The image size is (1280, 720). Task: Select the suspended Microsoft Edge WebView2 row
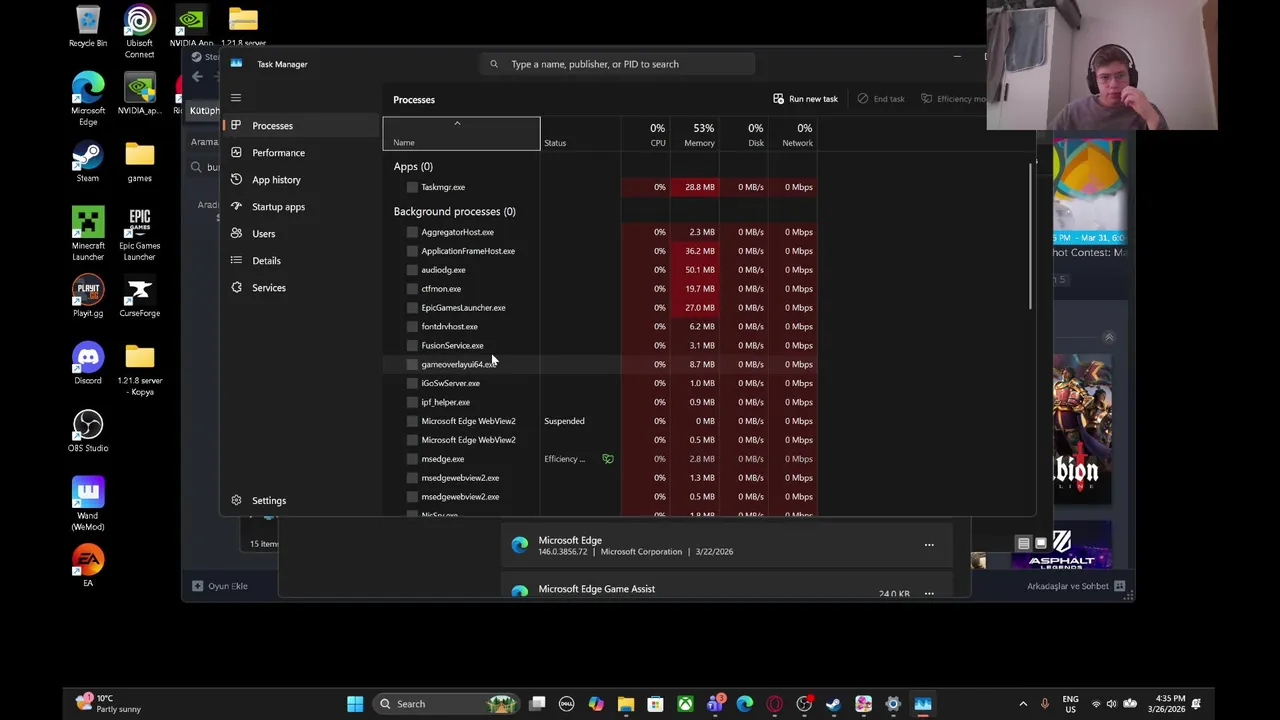point(600,421)
